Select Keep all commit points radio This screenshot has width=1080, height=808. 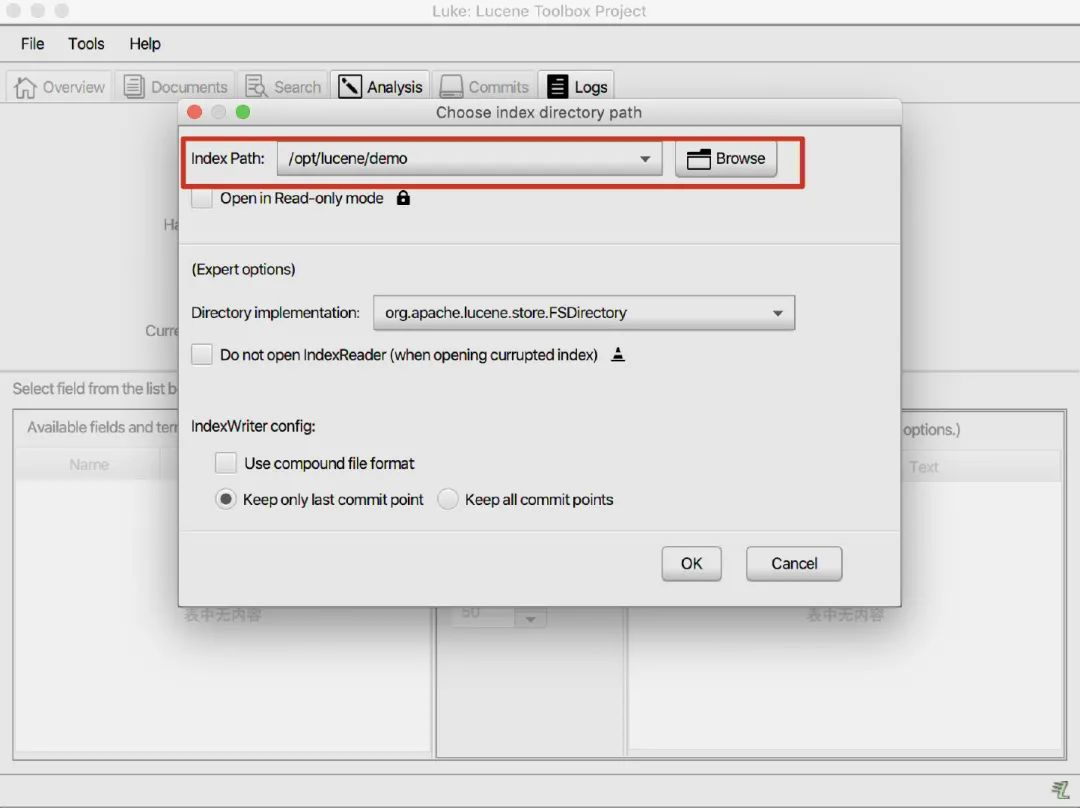448,499
